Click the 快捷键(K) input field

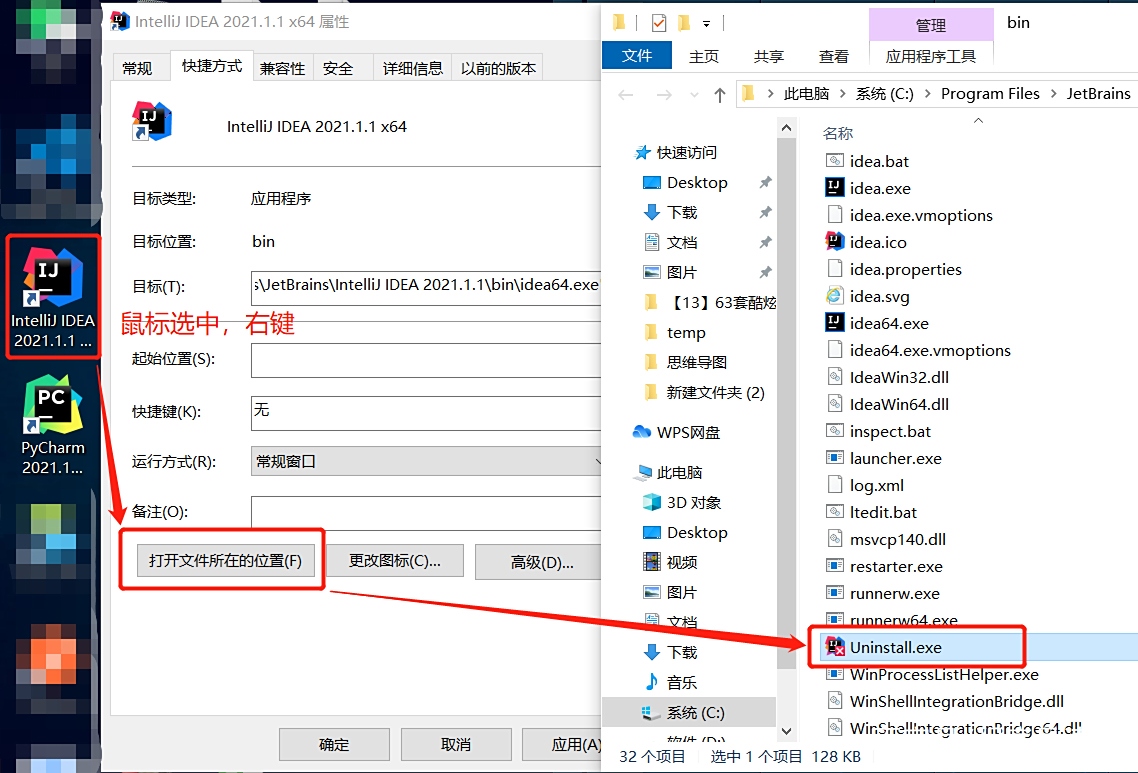pos(427,412)
